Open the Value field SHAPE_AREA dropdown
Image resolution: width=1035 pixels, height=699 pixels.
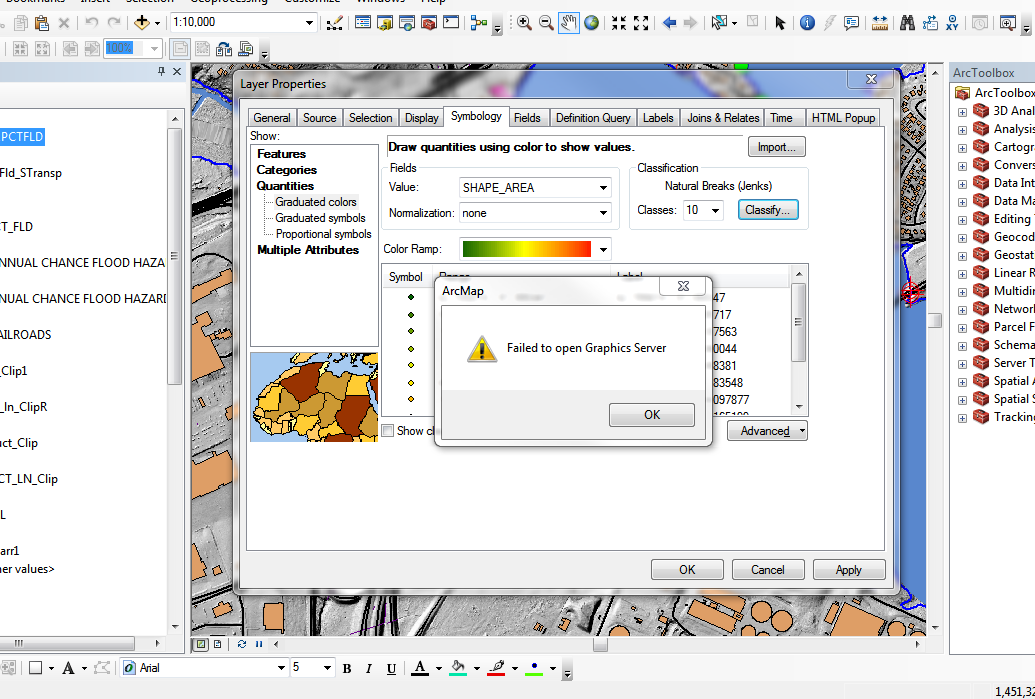[x=603, y=188]
